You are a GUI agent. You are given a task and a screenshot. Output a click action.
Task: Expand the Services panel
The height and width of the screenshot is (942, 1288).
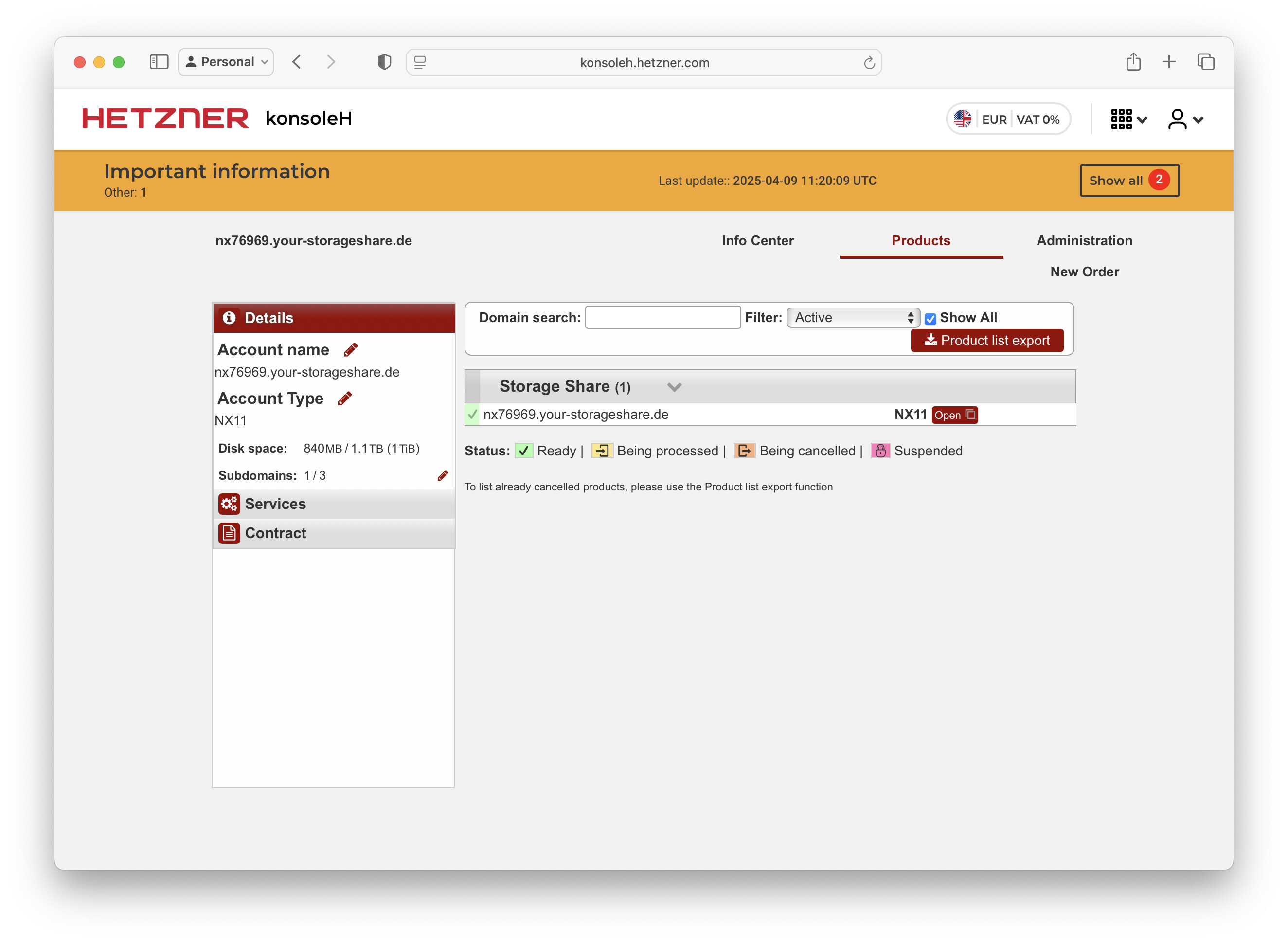click(x=334, y=504)
